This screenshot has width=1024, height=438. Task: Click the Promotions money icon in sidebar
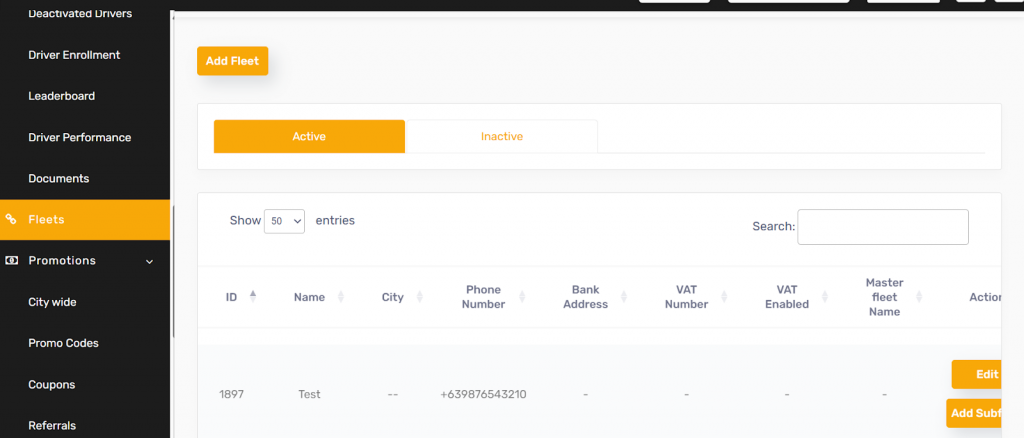tap(12, 260)
